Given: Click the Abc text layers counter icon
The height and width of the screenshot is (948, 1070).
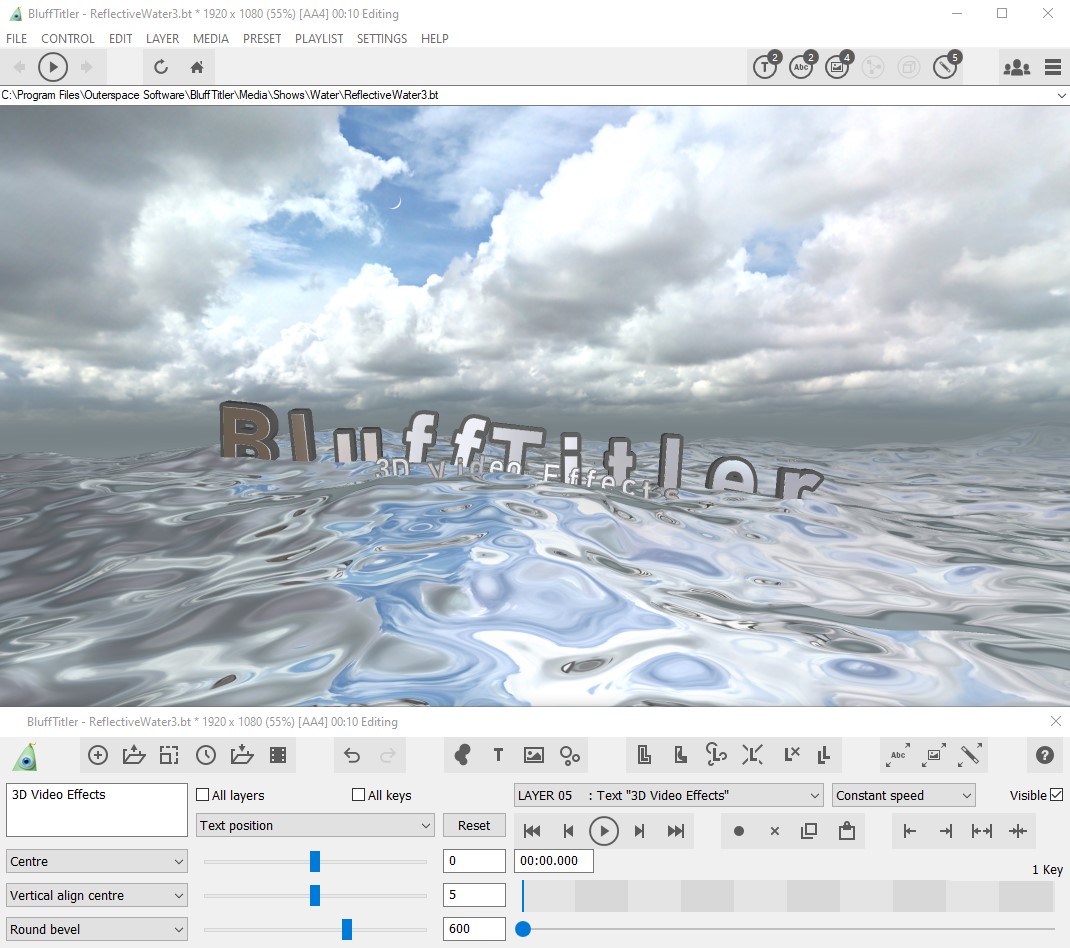Looking at the screenshot, I should tap(801, 67).
